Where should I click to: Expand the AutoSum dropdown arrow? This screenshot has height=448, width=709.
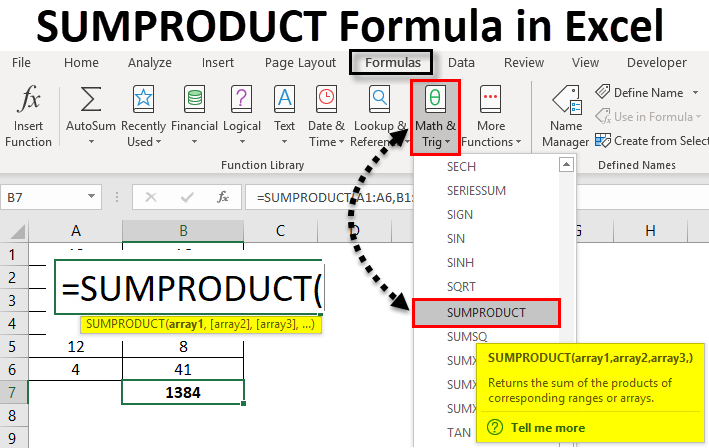[91, 142]
